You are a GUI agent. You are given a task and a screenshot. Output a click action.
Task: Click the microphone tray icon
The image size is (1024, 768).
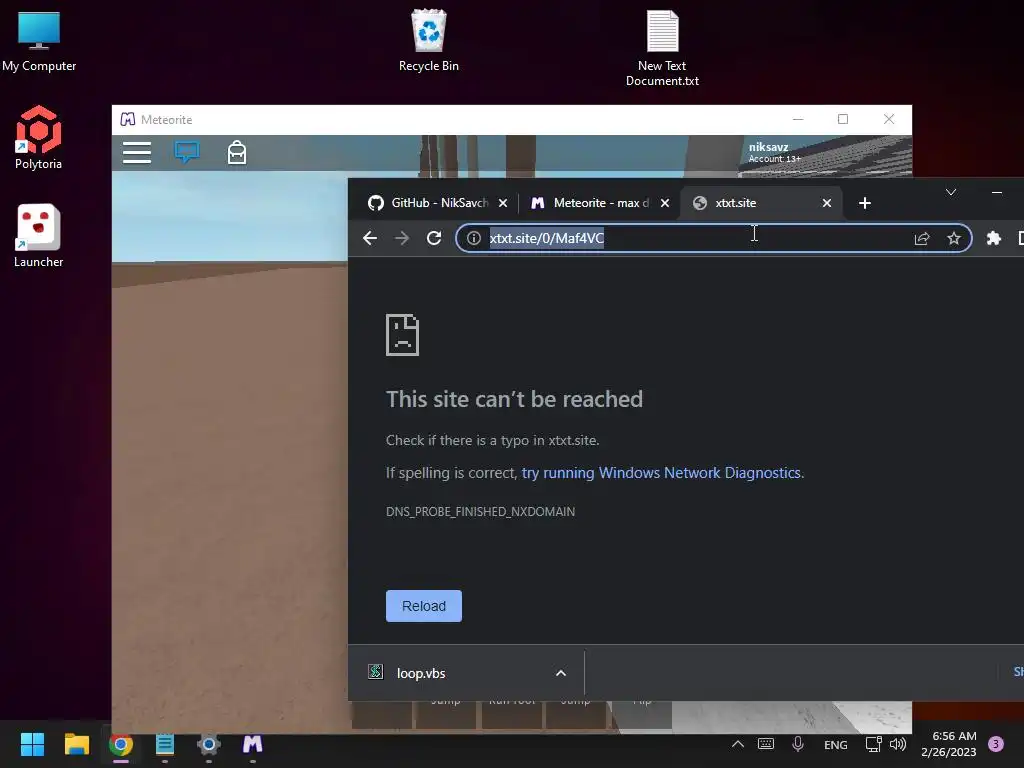[798, 744]
